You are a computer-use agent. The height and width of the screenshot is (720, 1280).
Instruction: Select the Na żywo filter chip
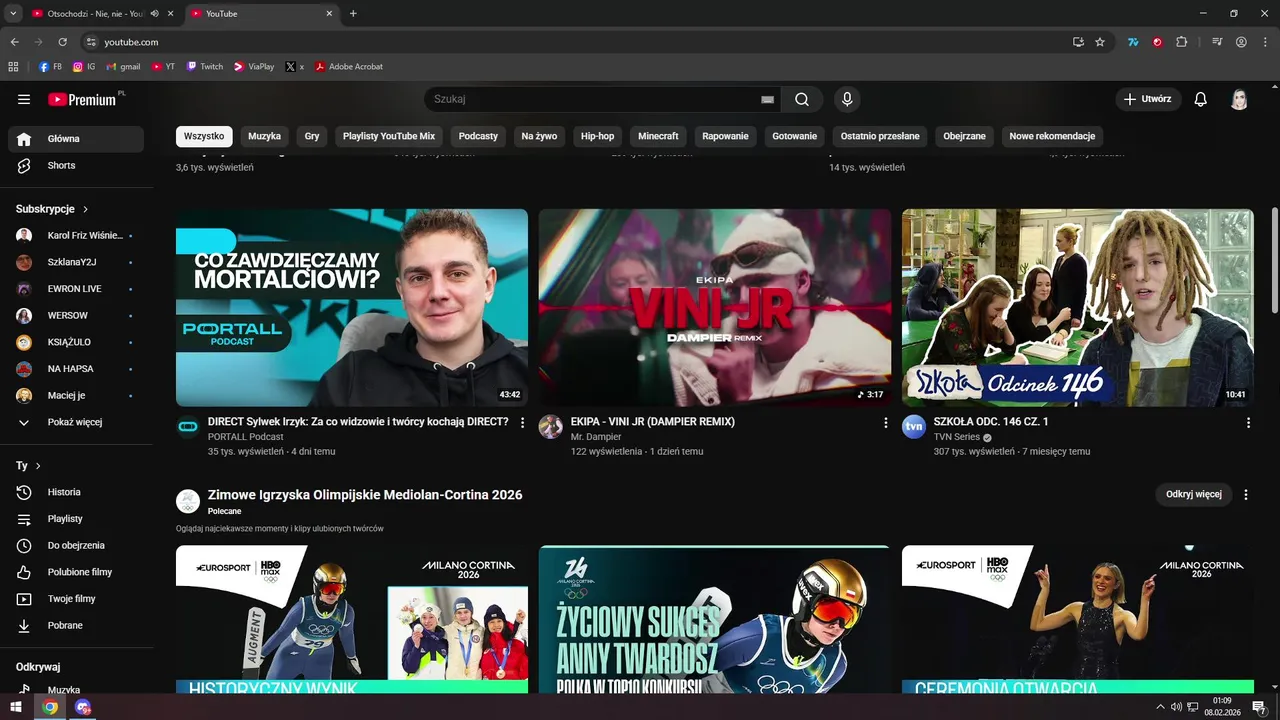[539, 136]
